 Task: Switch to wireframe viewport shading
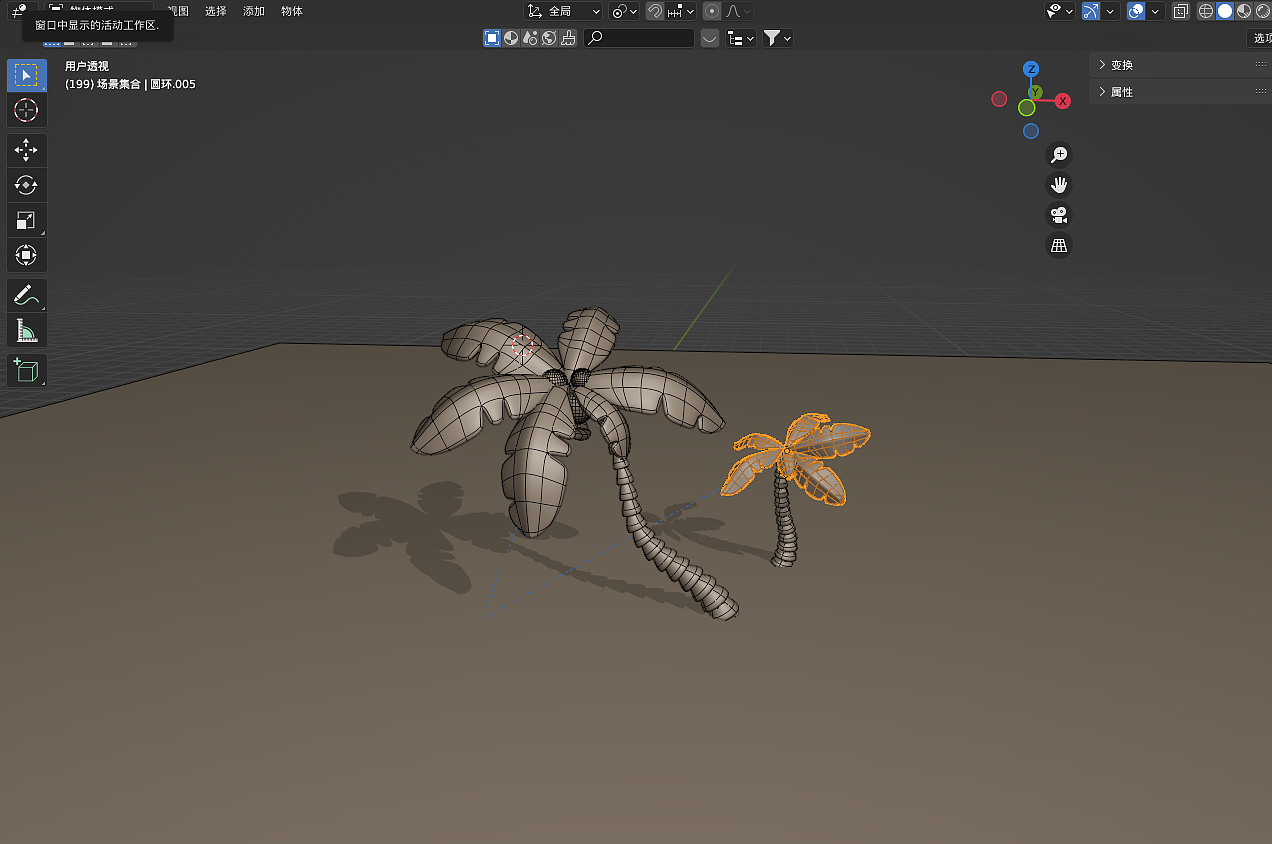coord(1206,11)
